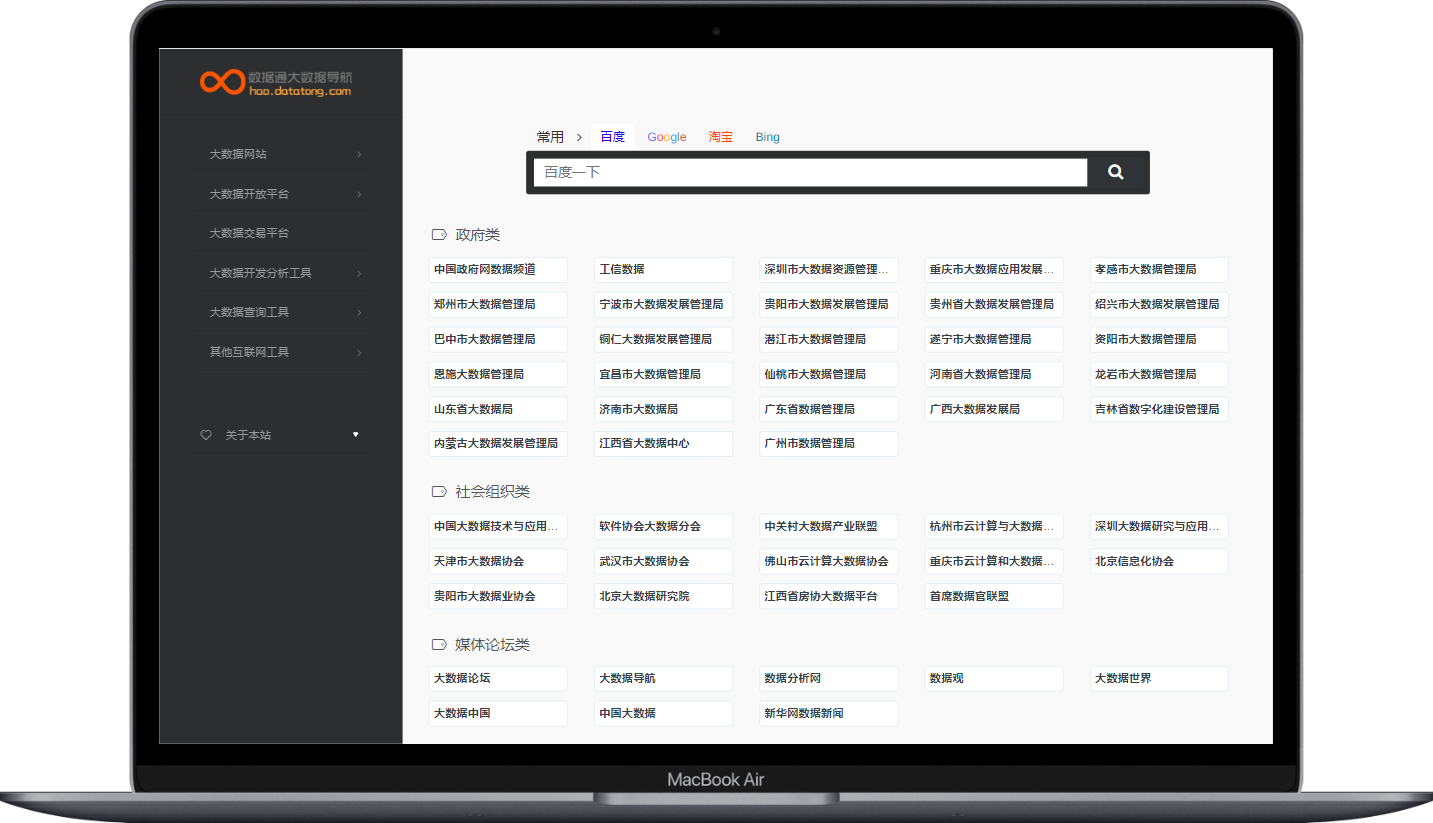Open 首席数据官联盟 link
The height and width of the screenshot is (823, 1433).
tap(994, 596)
